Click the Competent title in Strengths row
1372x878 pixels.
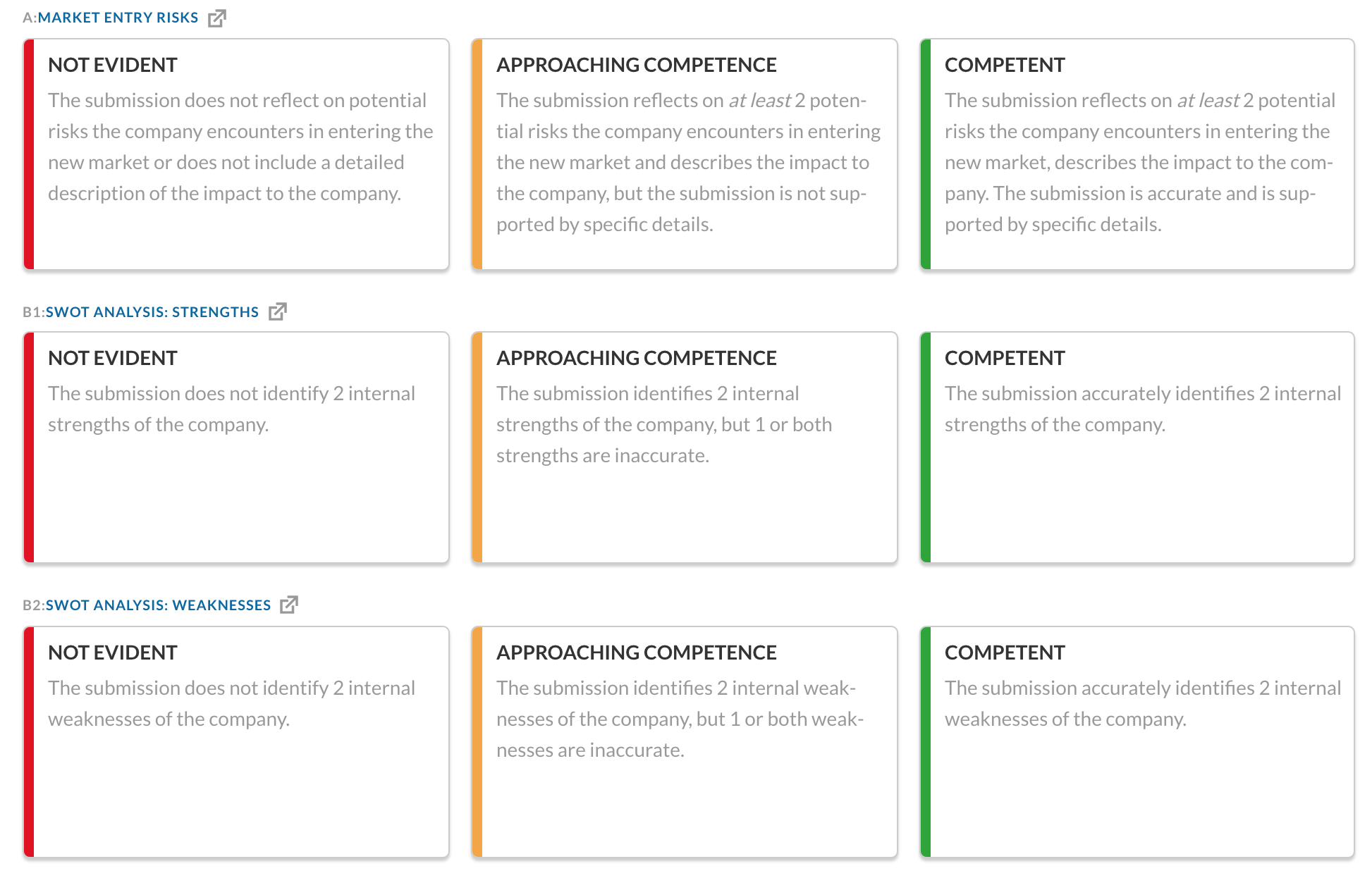pos(1005,358)
